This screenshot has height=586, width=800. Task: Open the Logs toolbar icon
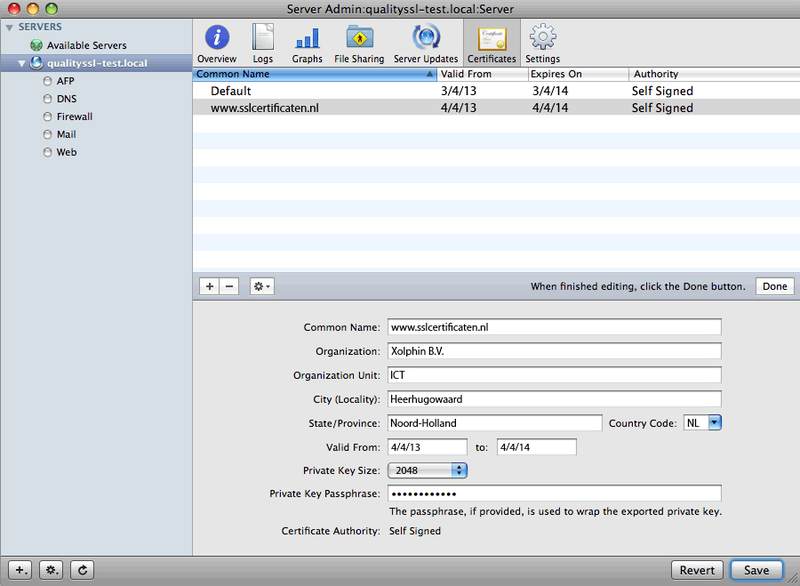point(263,44)
